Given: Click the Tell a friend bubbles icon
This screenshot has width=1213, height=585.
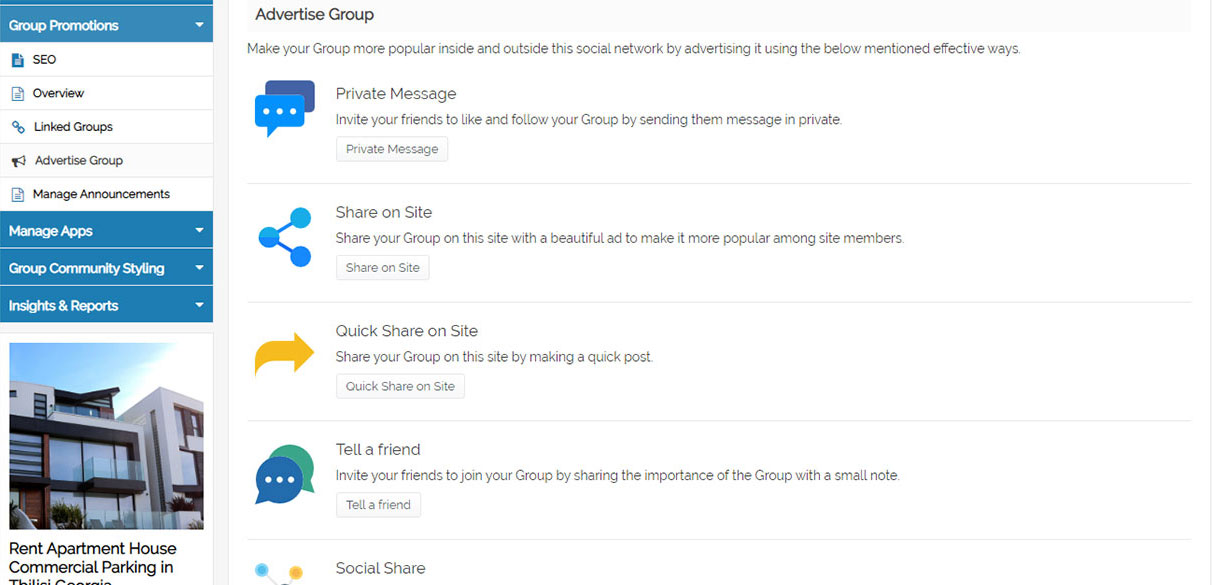Looking at the screenshot, I should [x=284, y=474].
